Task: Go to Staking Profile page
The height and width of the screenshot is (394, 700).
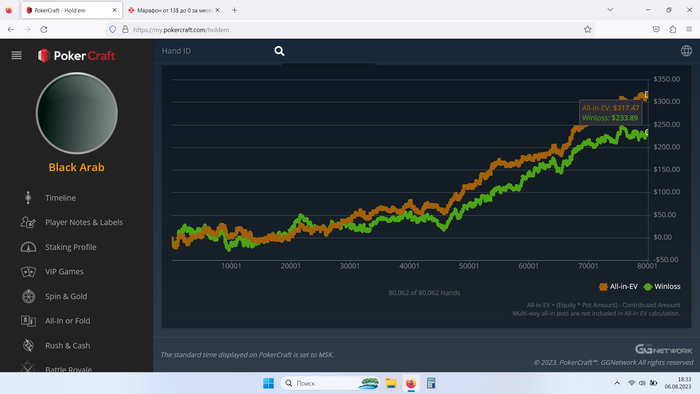Action: (71, 247)
